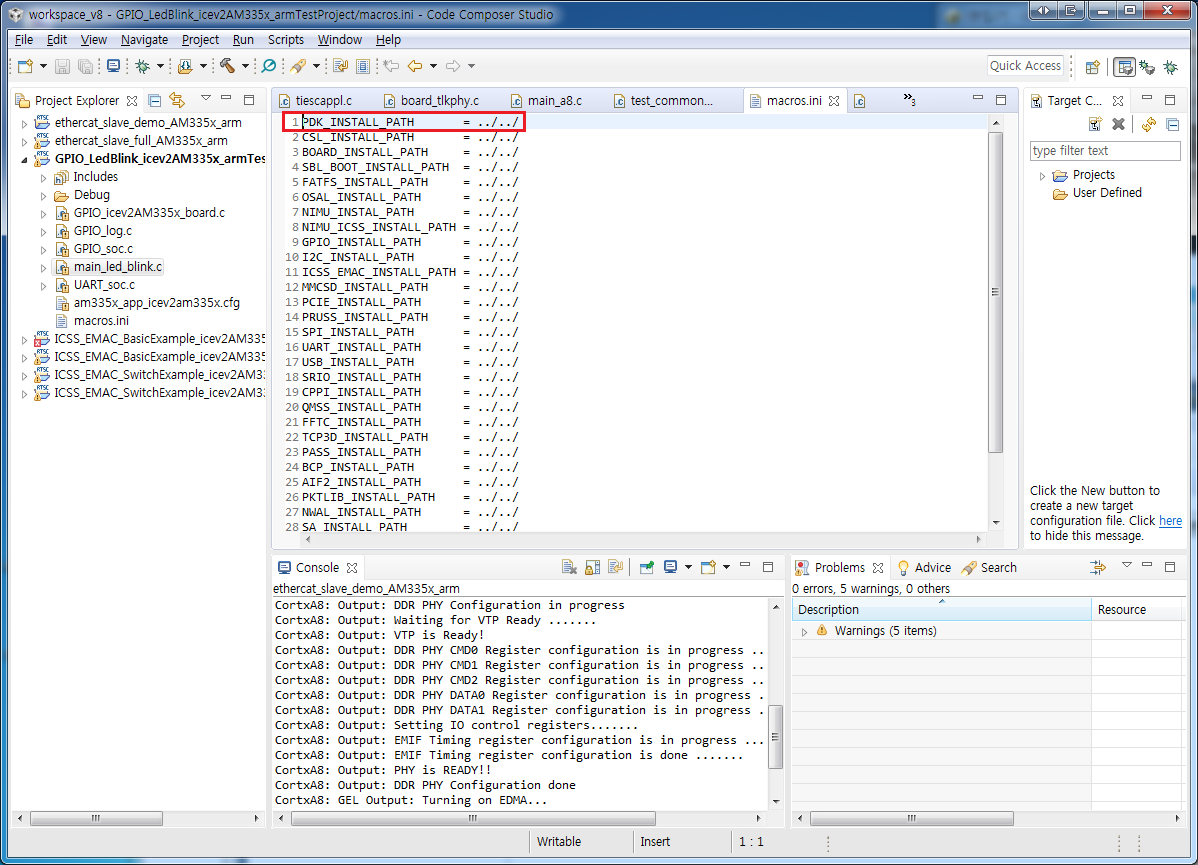This screenshot has height=865, width=1198.
Task: Refresh the Target Configurations view
Action: point(1149,125)
